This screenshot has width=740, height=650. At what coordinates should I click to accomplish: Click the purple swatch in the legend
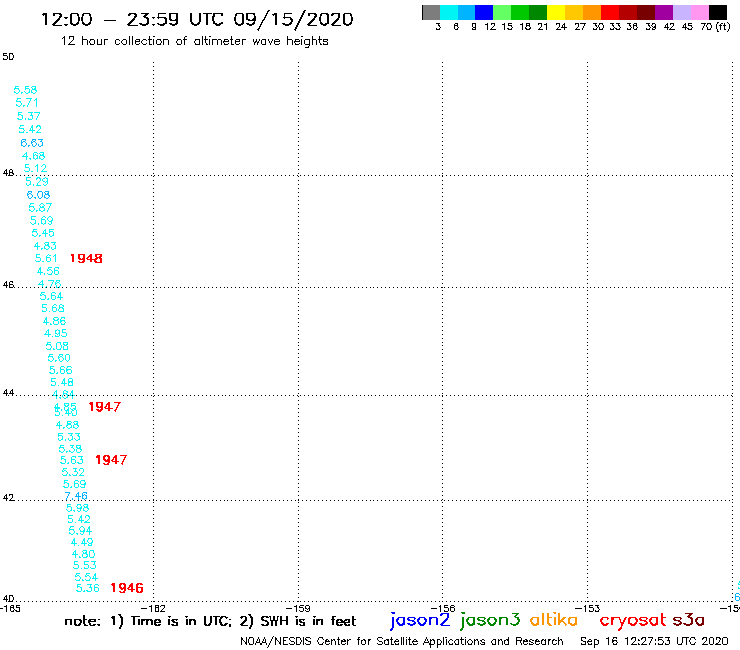click(664, 12)
